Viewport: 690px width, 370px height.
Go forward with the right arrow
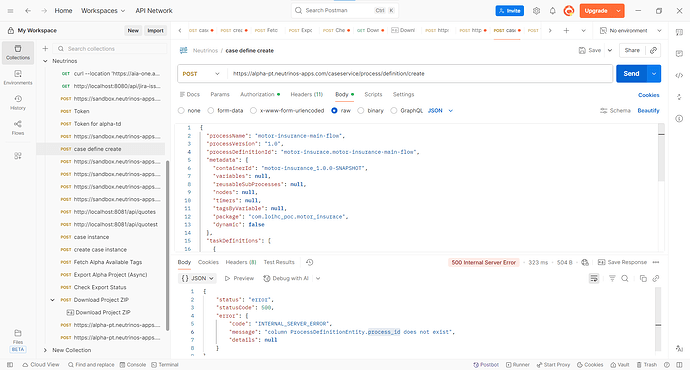tap(44, 11)
